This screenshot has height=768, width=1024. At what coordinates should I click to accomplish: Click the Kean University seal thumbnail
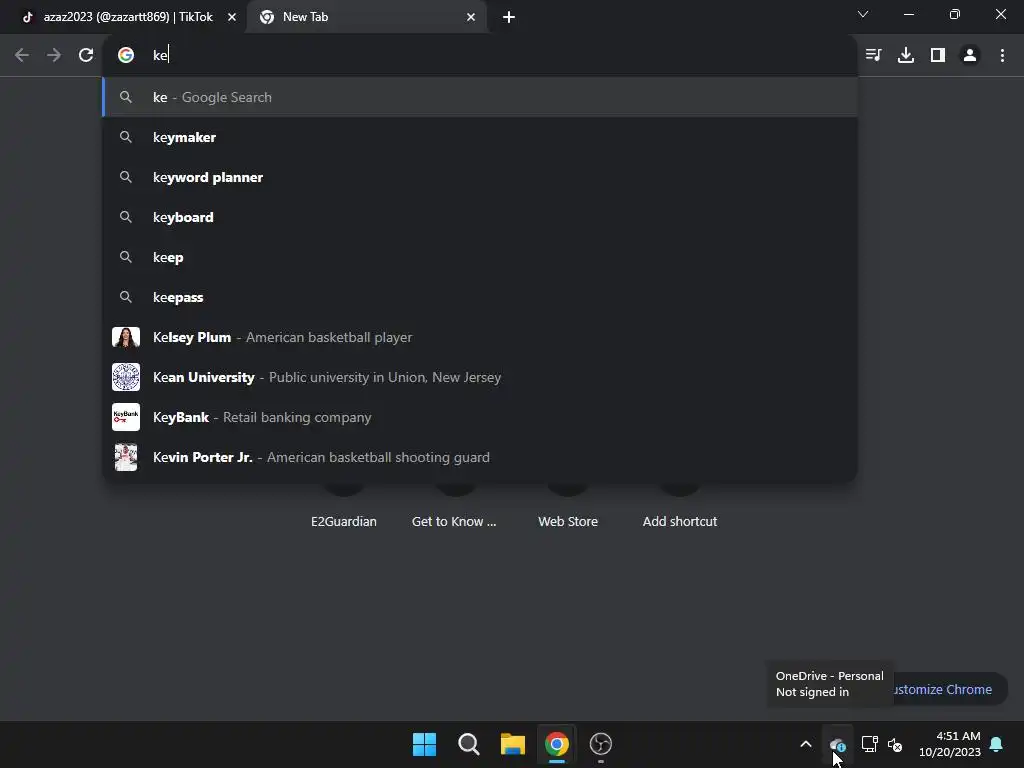coord(126,377)
